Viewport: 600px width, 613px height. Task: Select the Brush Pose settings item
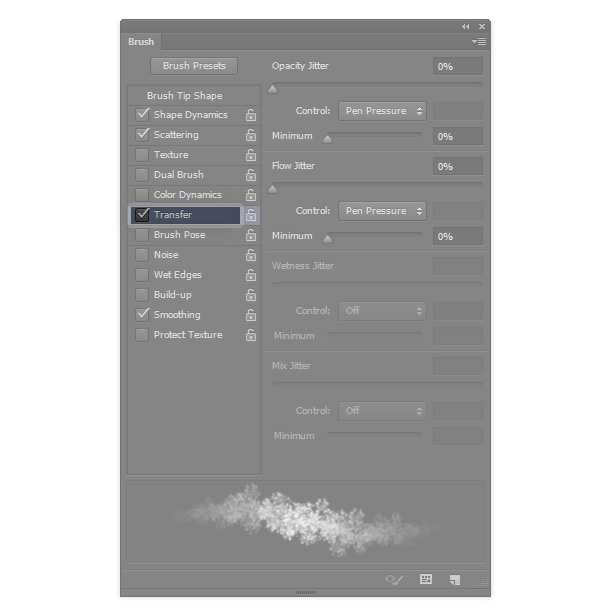pyautogui.click(x=179, y=235)
